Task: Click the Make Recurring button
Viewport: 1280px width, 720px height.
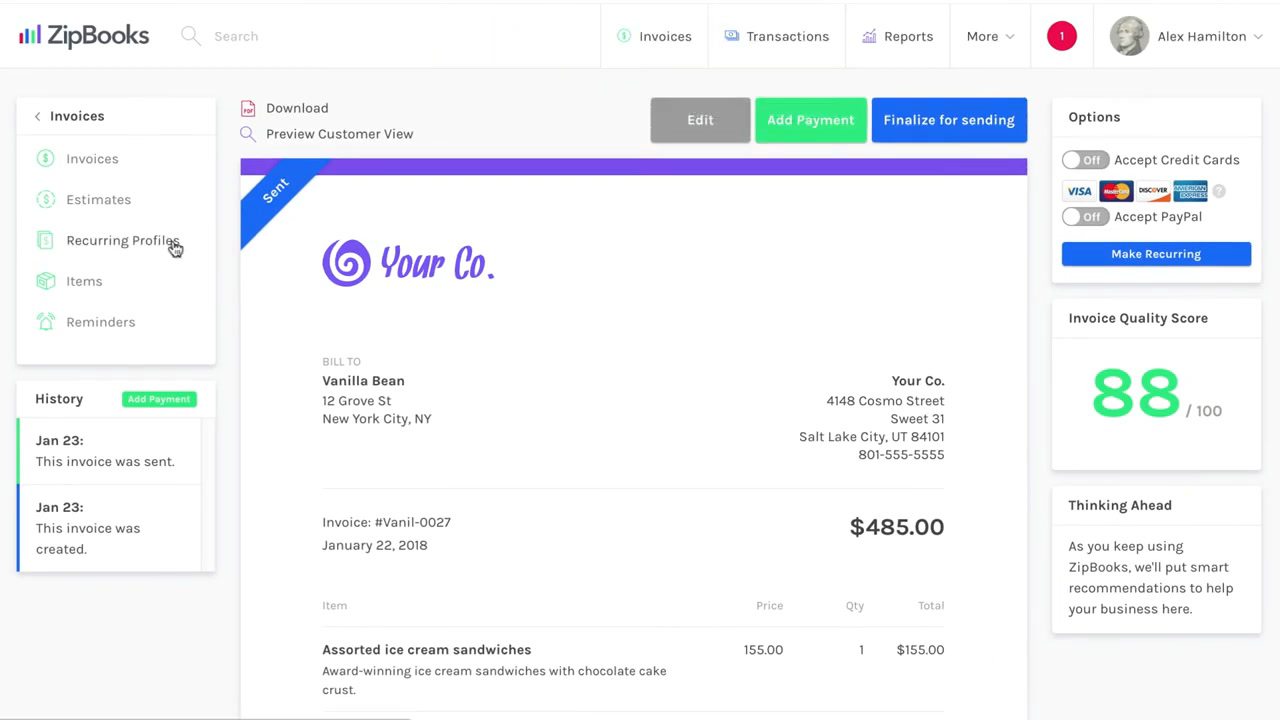Action: point(1156,254)
